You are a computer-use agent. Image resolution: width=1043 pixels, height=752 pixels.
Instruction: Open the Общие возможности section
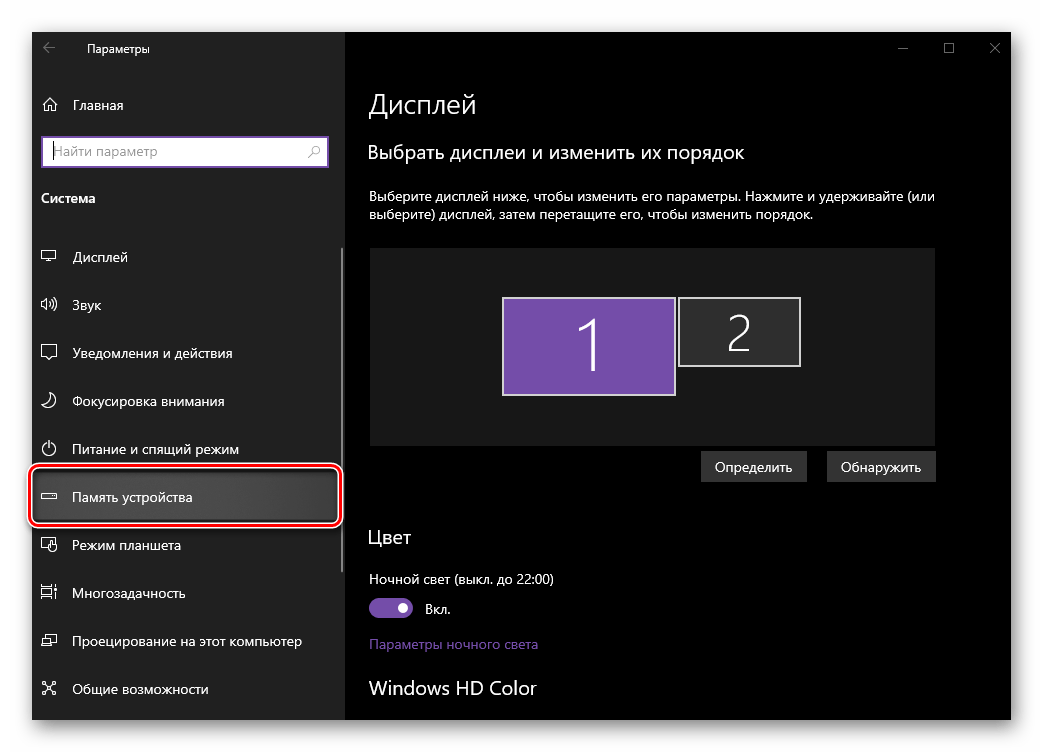tap(140, 689)
